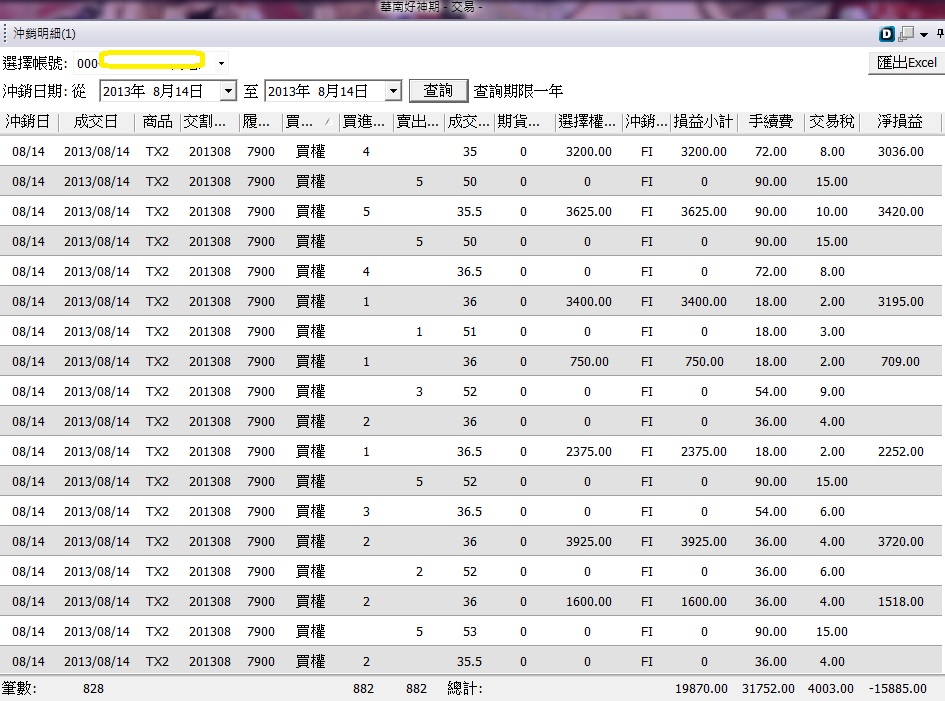Click the 成交... price column header
Image resolution: width=945 pixels, height=701 pixels.
(469, 122)
